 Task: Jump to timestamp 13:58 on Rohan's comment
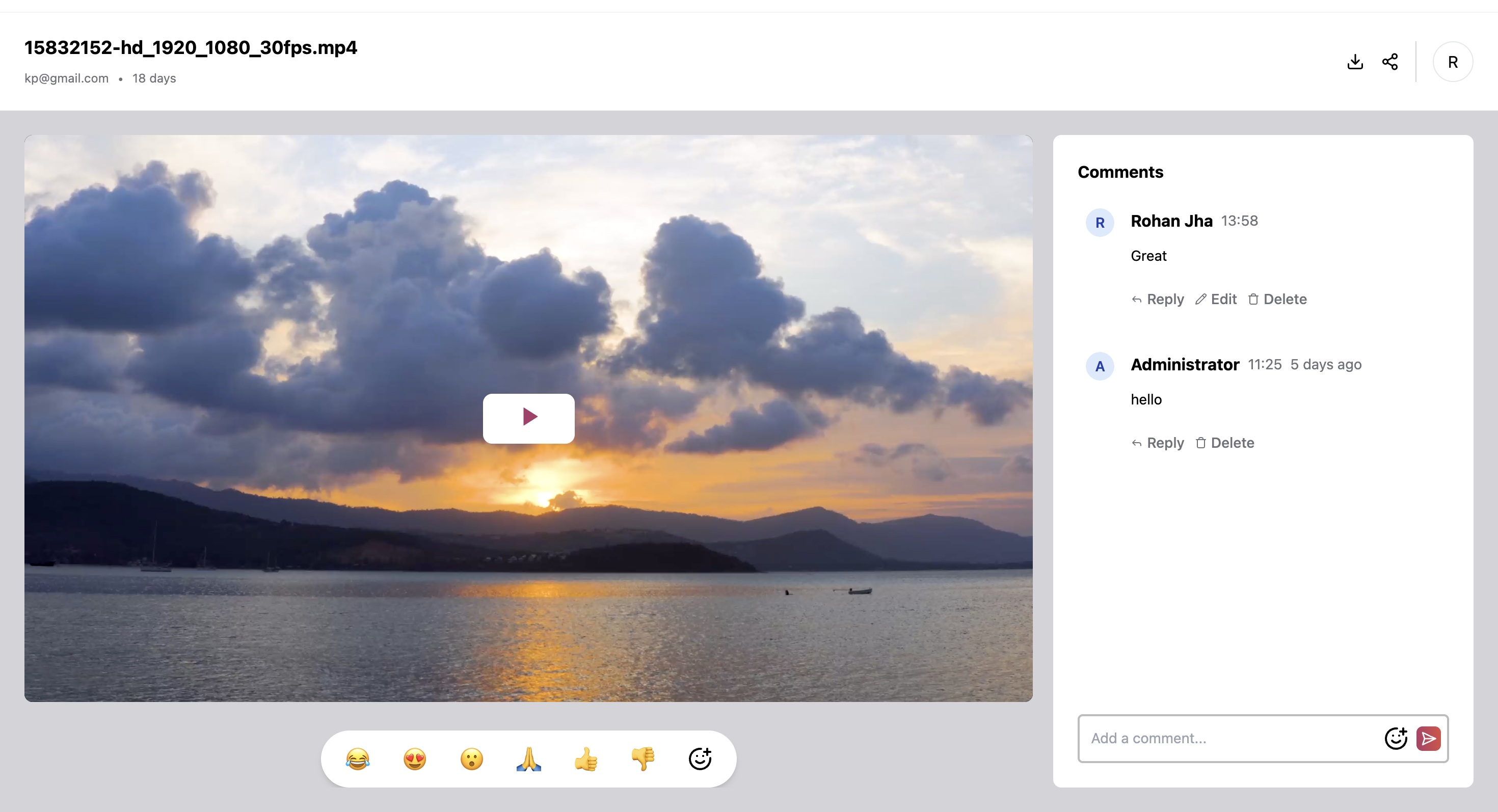click(x=1239, y=221)
